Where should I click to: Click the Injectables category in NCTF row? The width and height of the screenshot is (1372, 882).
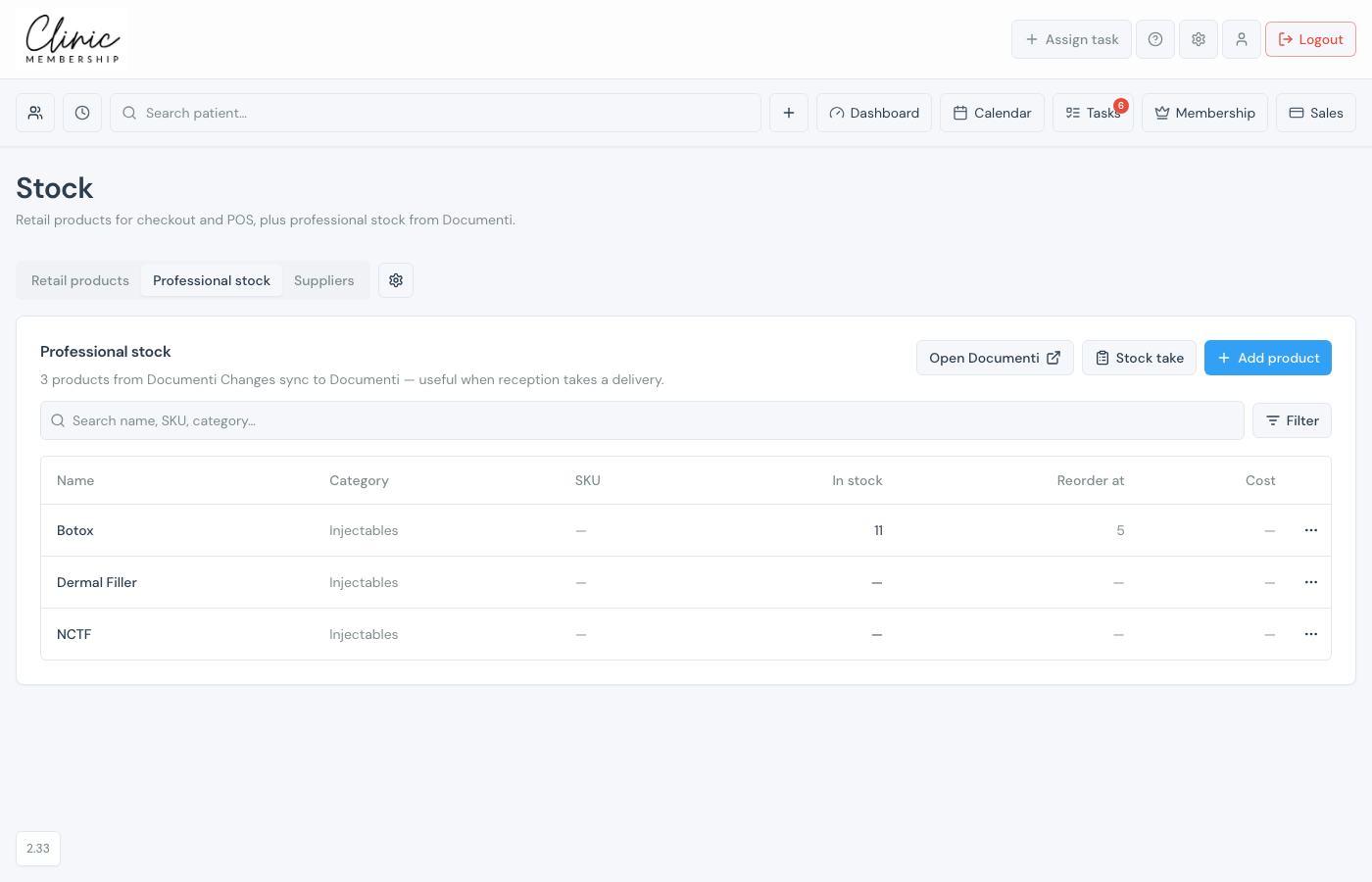pyautogui.click(x=364, y=634)
